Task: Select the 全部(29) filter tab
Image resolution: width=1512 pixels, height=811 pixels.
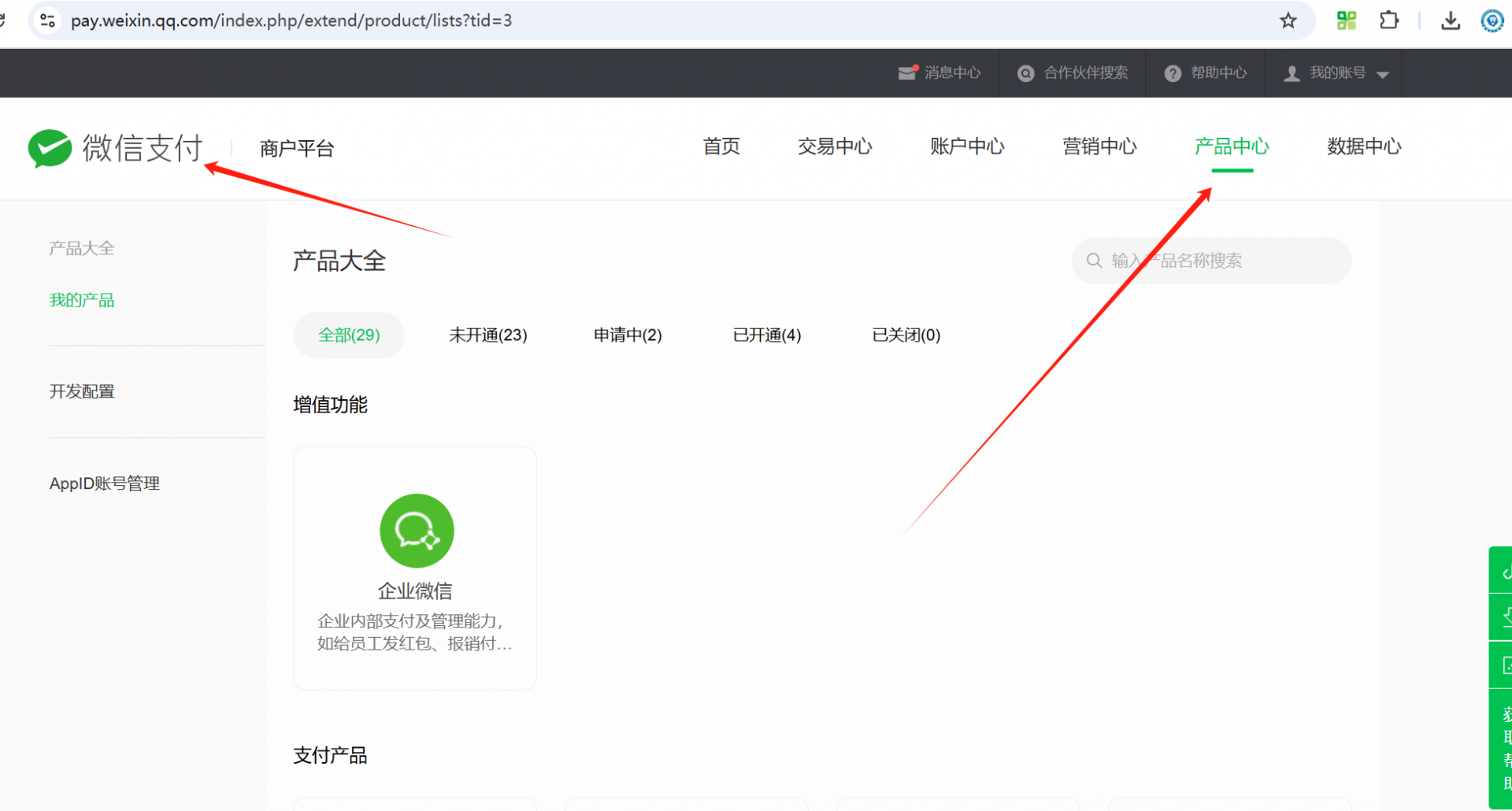Action: point(349,335)
